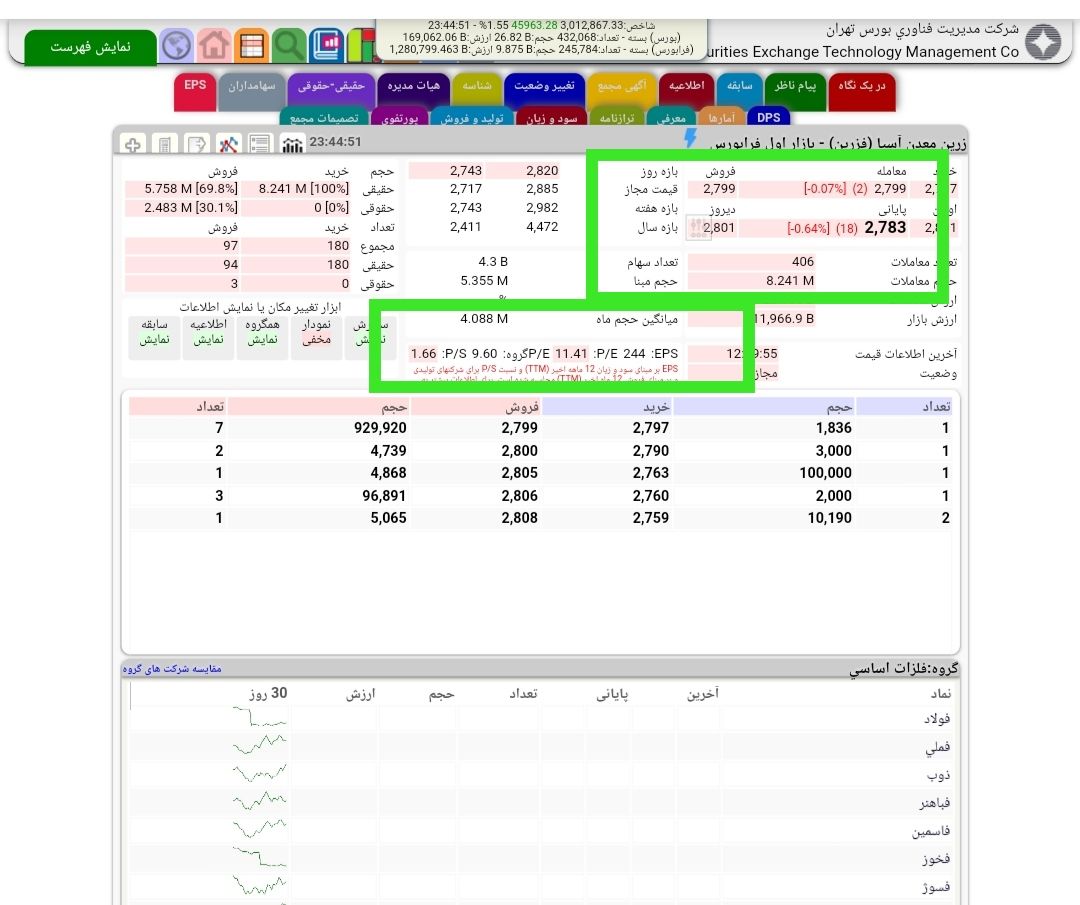Select the هیات مدیره tab

pyautogui.click(x=413, y=91)
